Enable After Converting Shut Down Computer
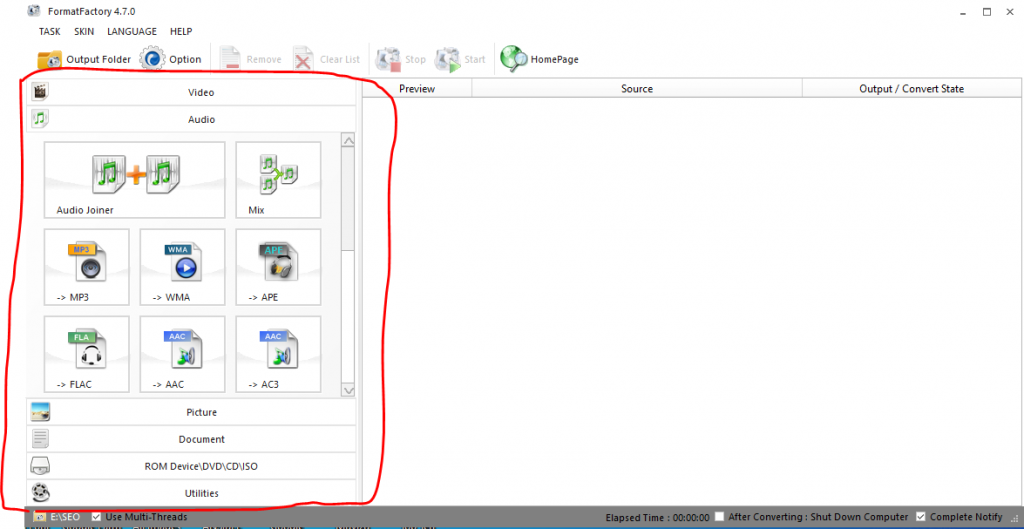The image size is (1024, 529). click(x=719, y=517)
